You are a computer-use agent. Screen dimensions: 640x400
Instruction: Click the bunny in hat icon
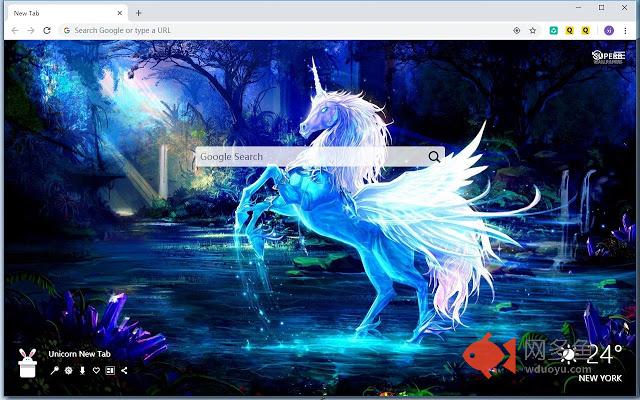(28, 363)
